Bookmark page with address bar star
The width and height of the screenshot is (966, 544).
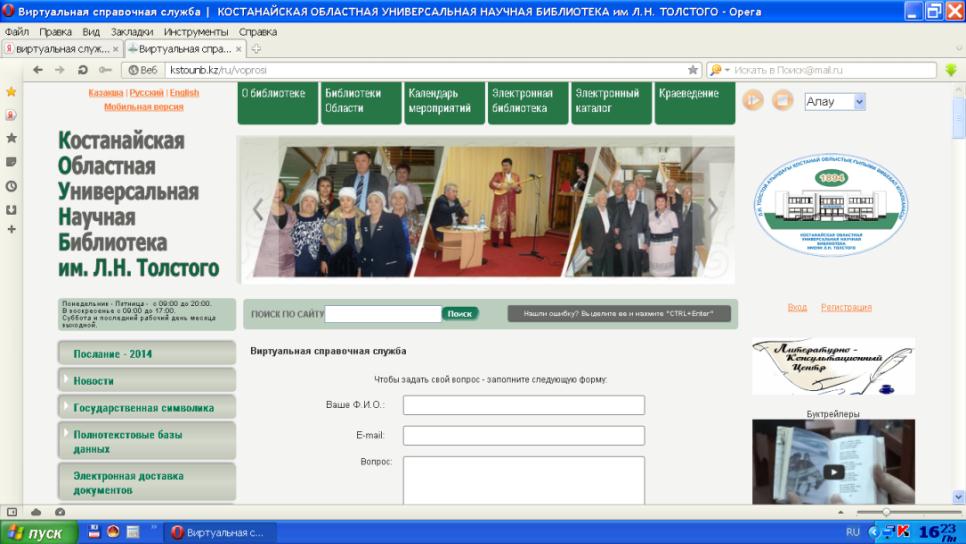click(x=692, y=70)
